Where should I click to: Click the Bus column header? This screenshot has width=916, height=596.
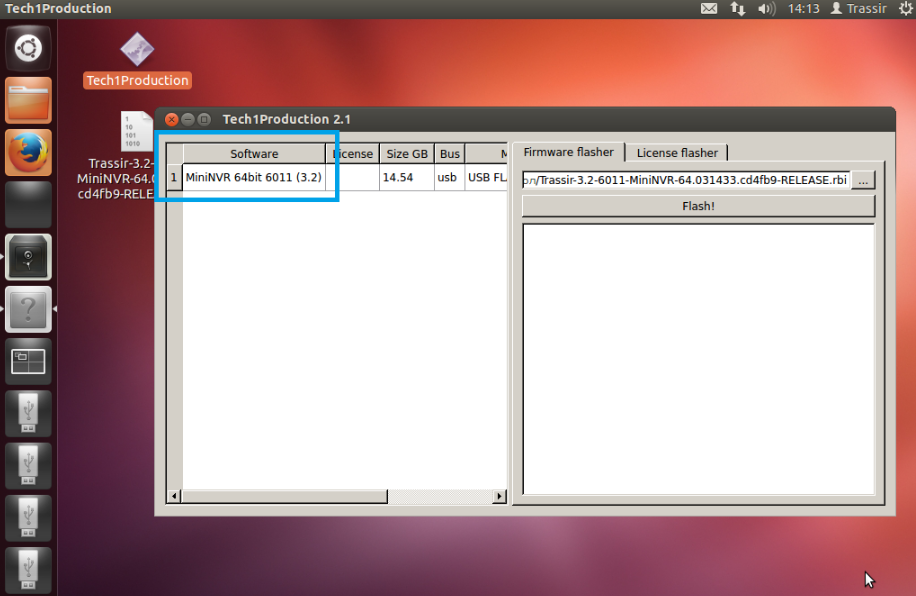(x=449, y=154)
